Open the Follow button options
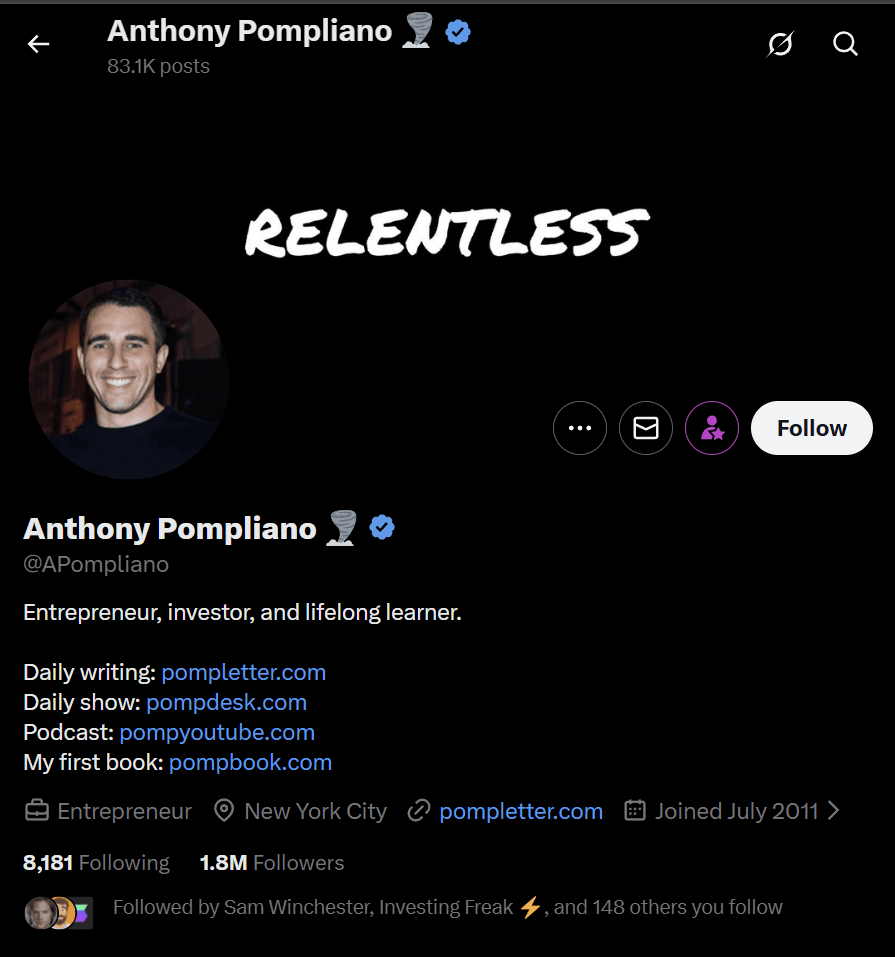 tap(811, 427)
